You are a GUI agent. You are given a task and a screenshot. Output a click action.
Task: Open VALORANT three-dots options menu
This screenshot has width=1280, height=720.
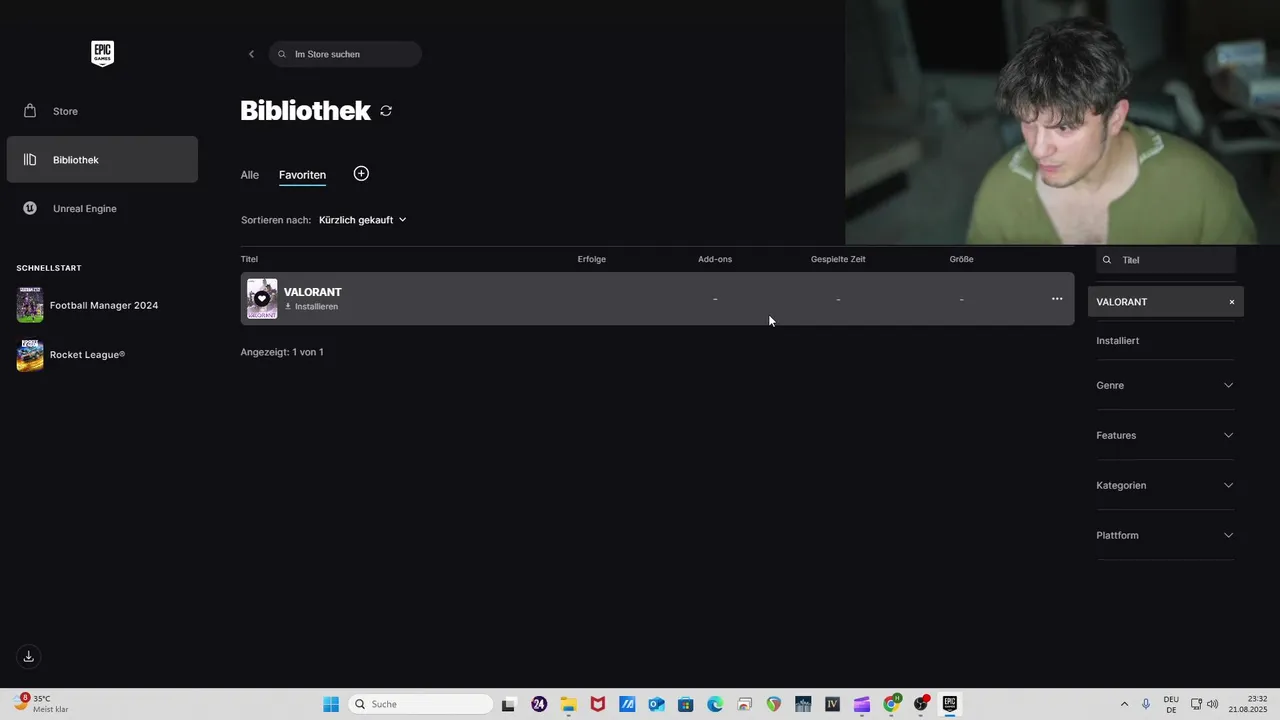click(1057, 299)
